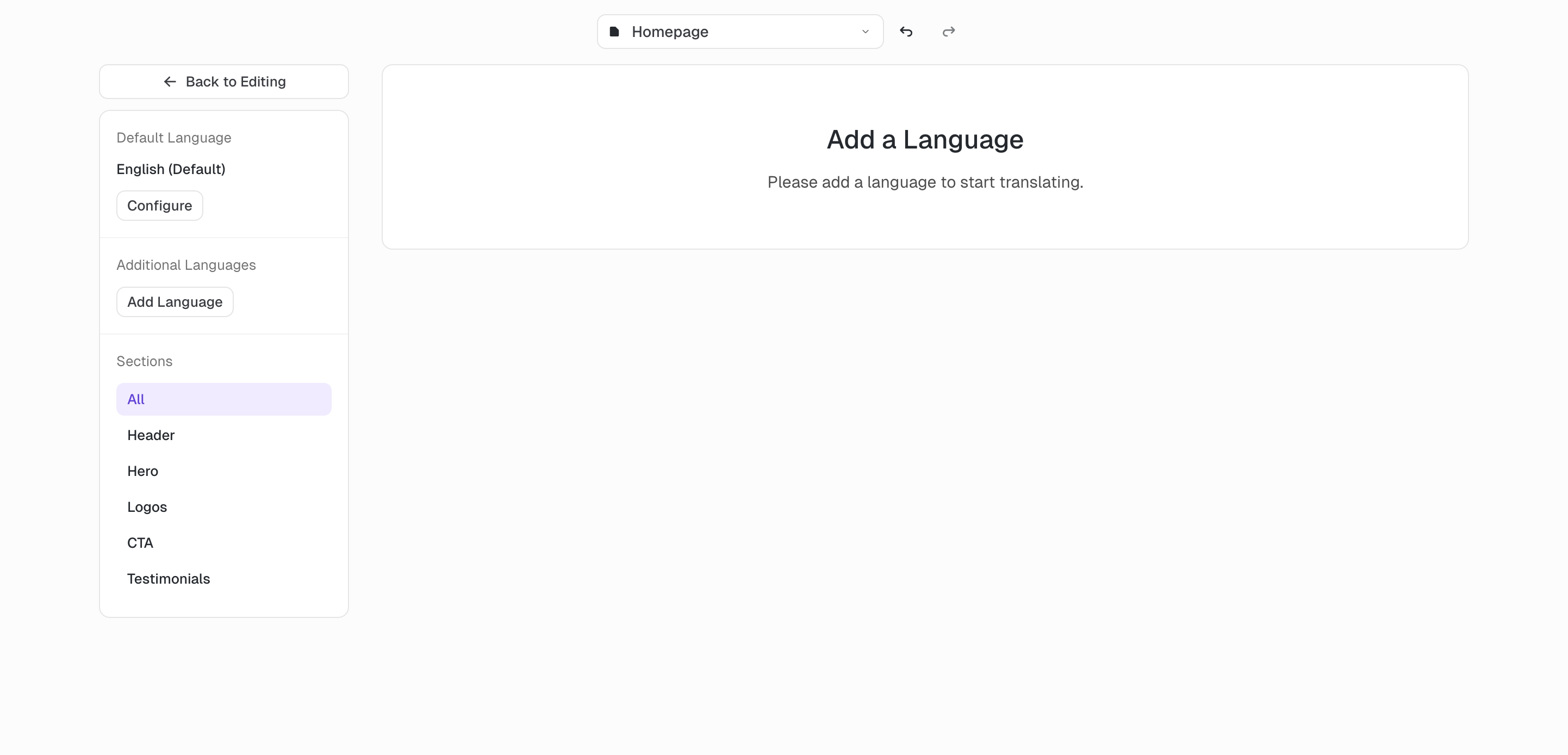Image resolution: width=1568 pixels, height=755 pixels.
Task: Click the Configure button
Action: point(159,206)
